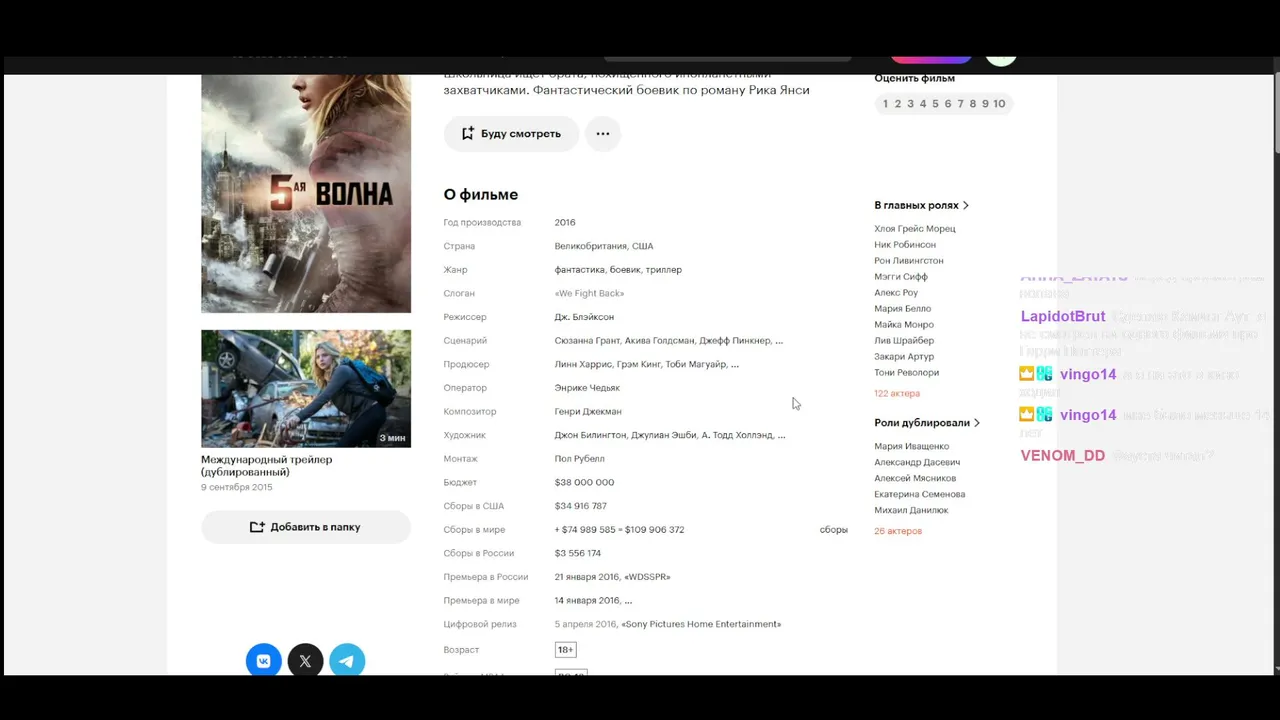Rate the film 8
This screenshot has height=720, width=1280.
[x=973, y=104]
